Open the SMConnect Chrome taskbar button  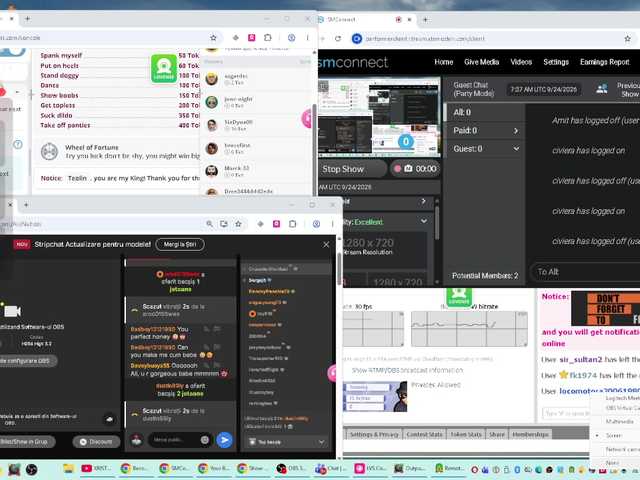(x=173, y=469)
